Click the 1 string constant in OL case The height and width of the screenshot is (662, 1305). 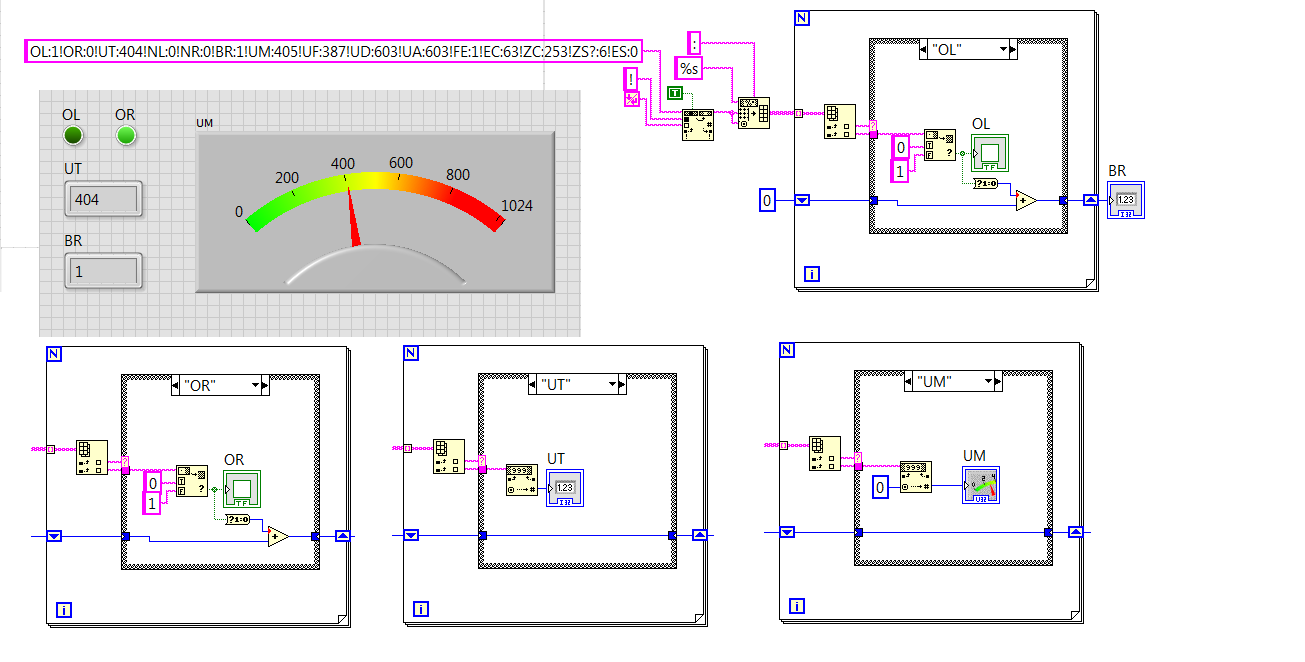pyautogui.click(x=901, y=171)
